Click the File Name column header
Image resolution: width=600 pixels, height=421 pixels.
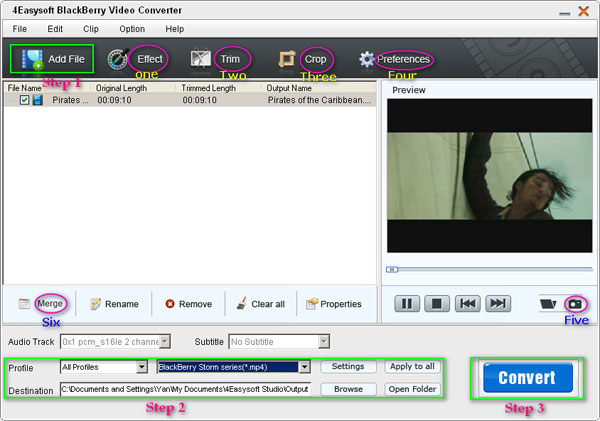pos(24,88)
